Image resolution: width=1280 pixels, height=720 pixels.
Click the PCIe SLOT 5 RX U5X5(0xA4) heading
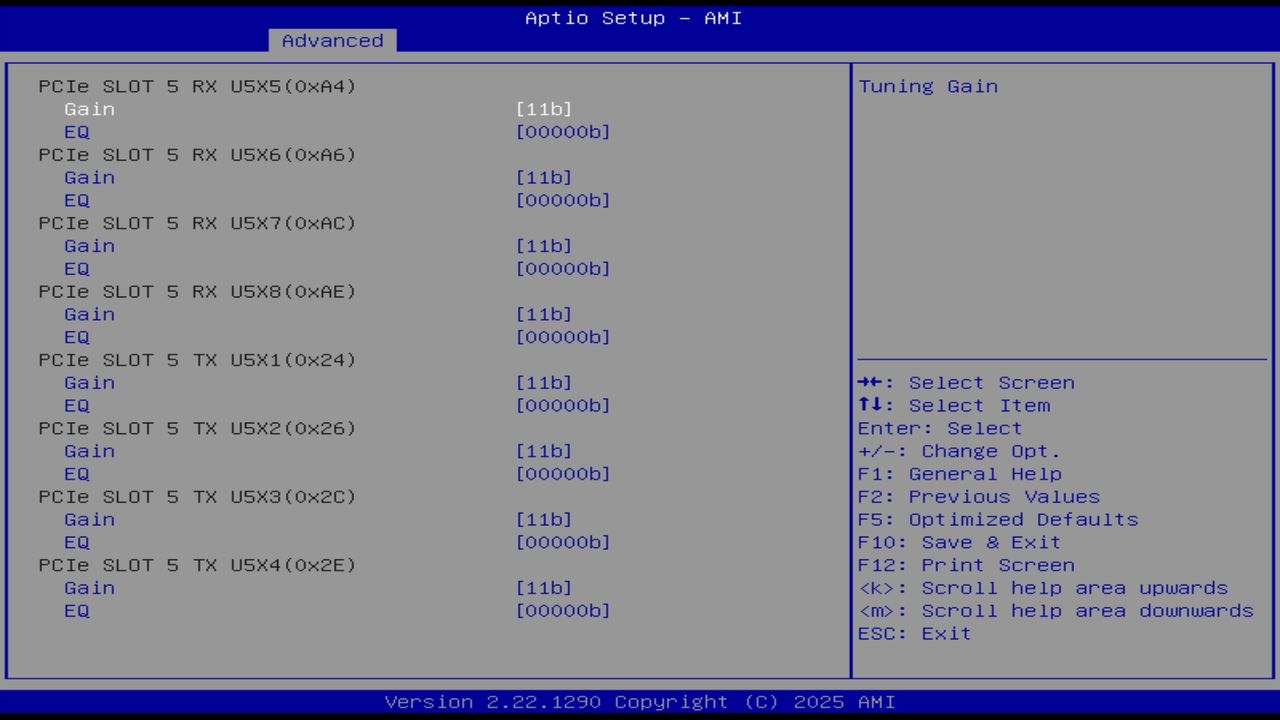[x=198, y=86]
